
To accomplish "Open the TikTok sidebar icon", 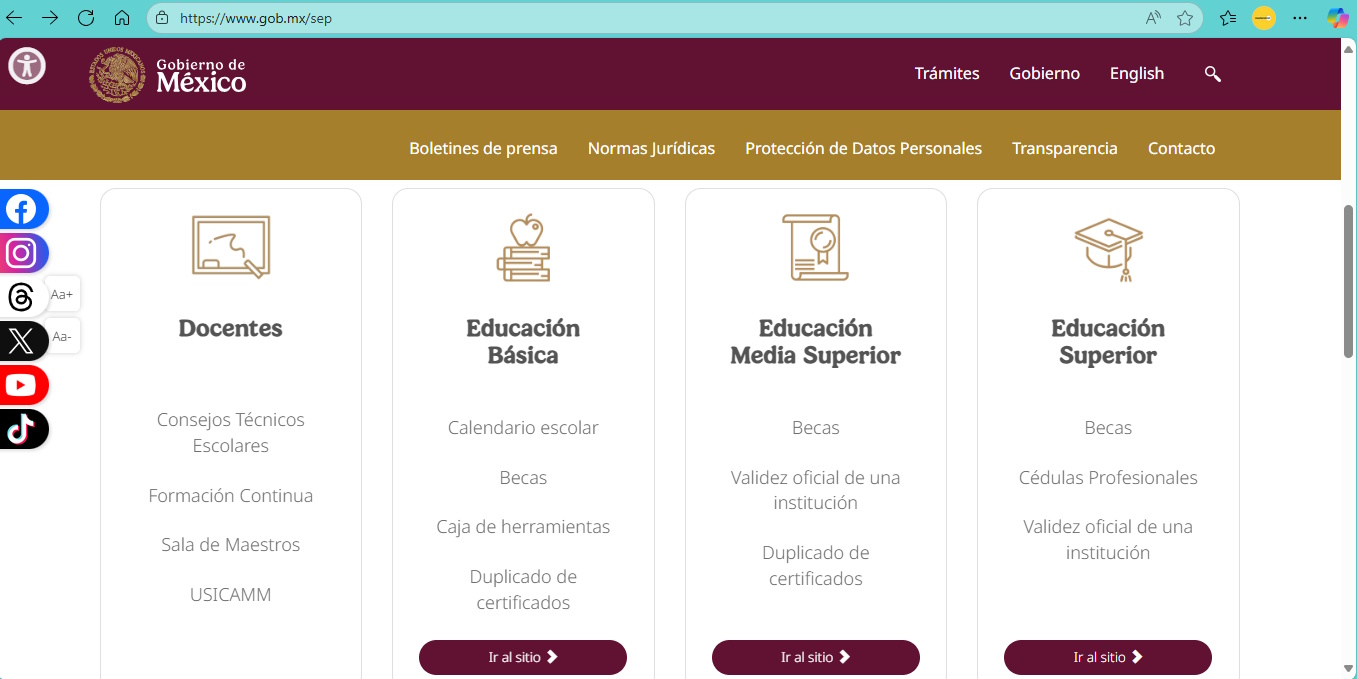I will [x=22, y=429].
